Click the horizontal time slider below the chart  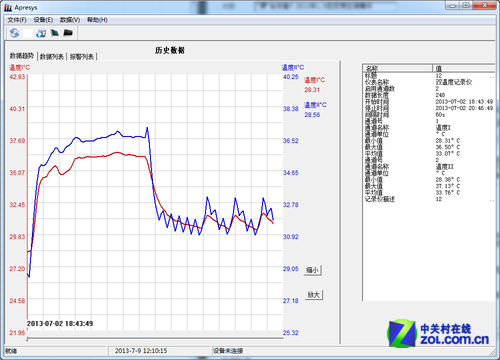[155, 339]
